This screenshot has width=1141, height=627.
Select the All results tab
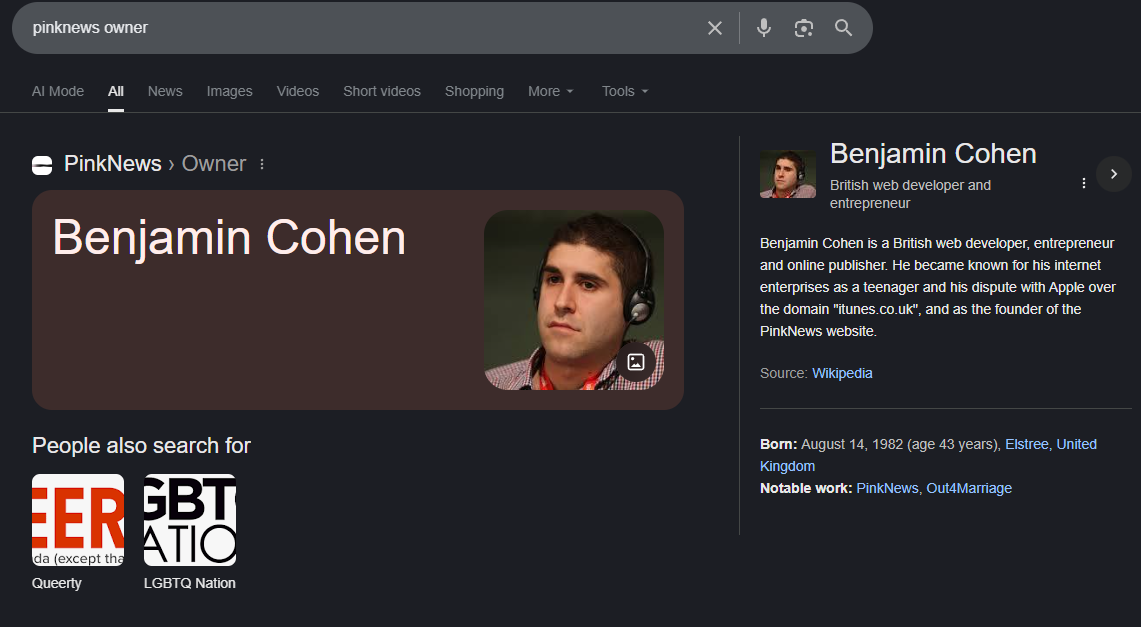coord(116,91)
